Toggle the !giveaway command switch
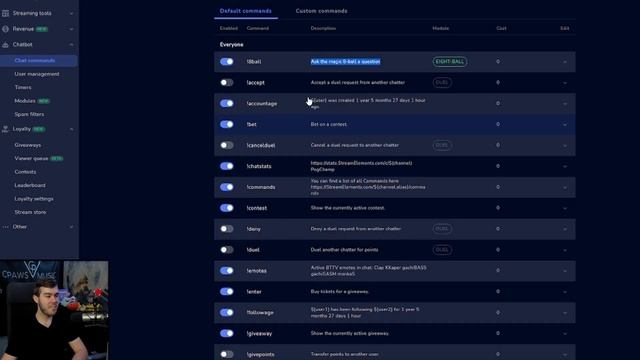The height and width of the screenshot is (360, 640). (227, 333)
